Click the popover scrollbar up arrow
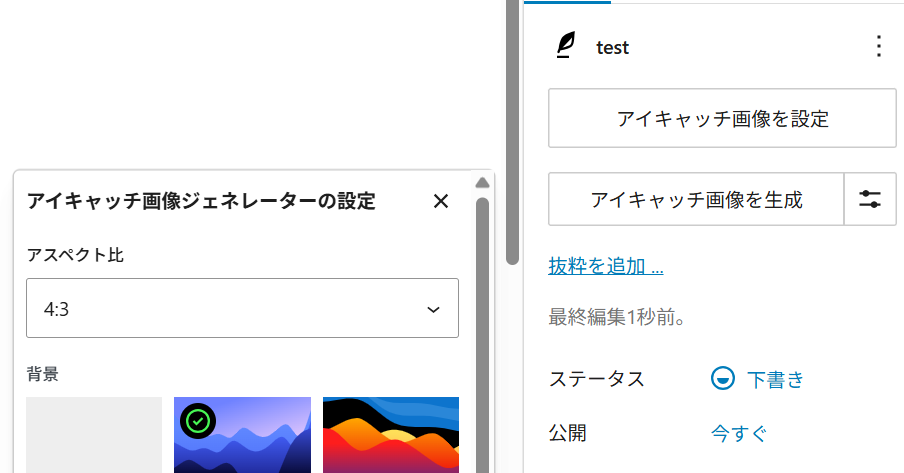904x473 pixels. pyautogui.click(x=482, y=183)
